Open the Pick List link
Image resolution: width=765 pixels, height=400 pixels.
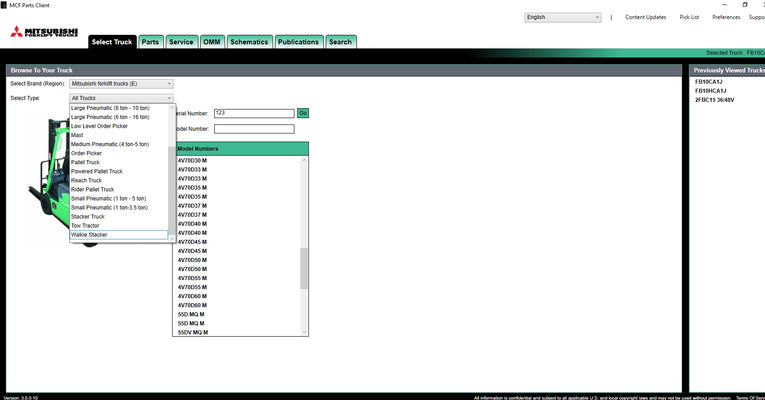click(689, 17)
